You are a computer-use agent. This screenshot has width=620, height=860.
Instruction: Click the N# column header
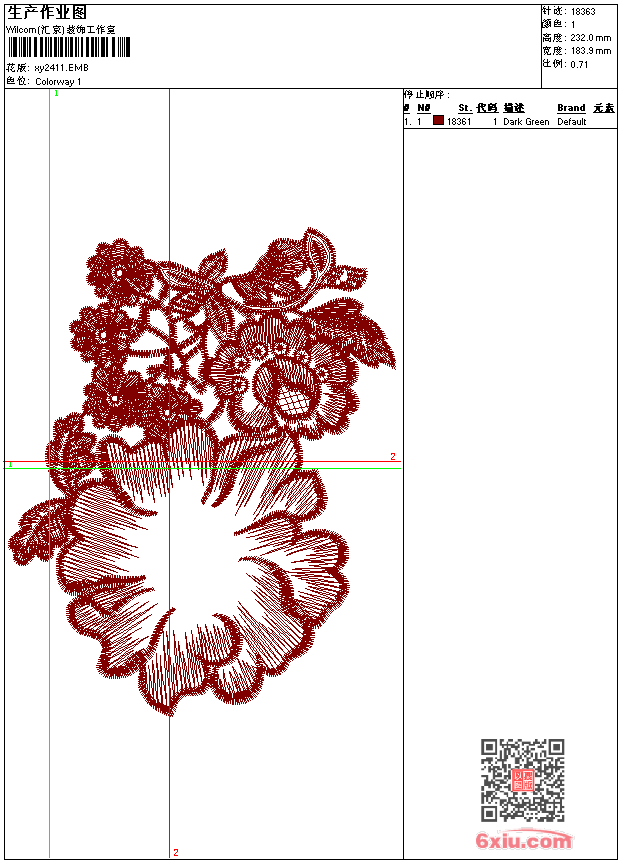(424, 108)
